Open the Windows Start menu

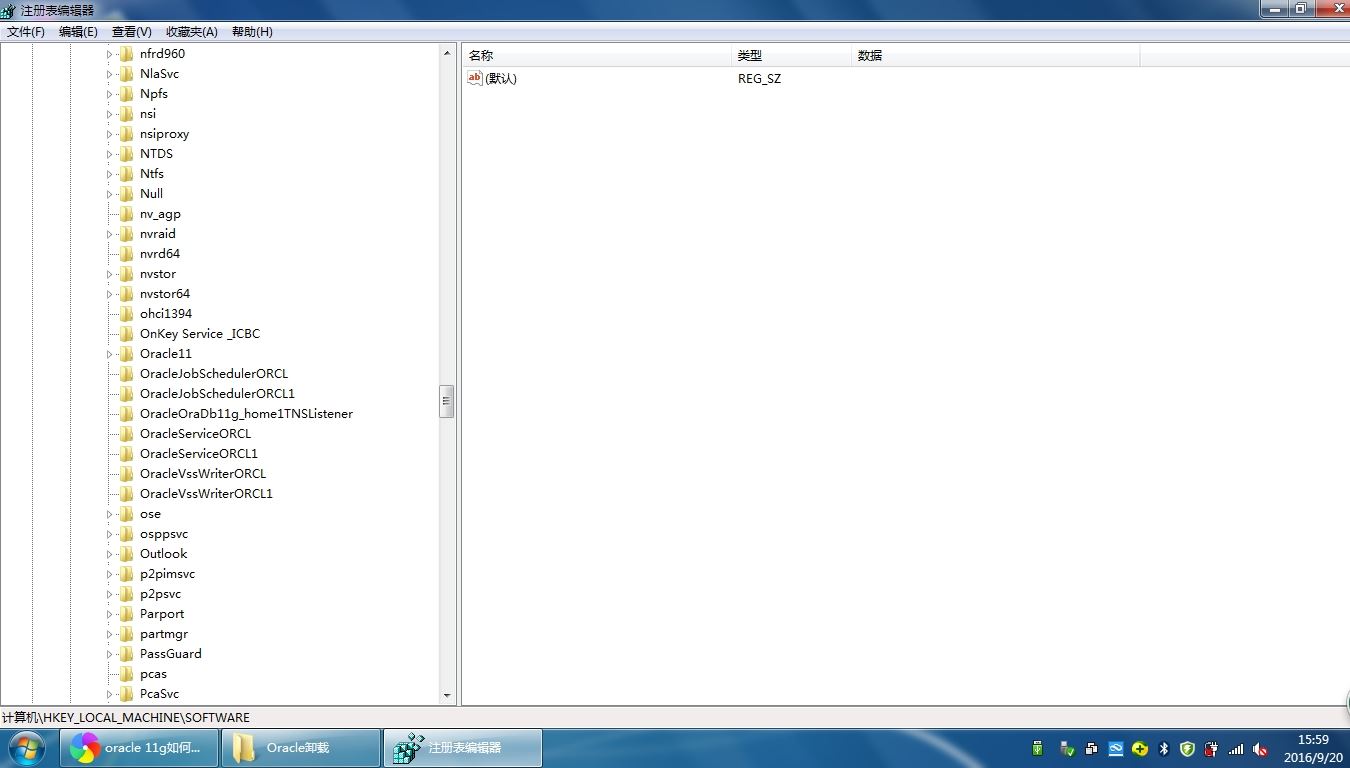(25, 748)
